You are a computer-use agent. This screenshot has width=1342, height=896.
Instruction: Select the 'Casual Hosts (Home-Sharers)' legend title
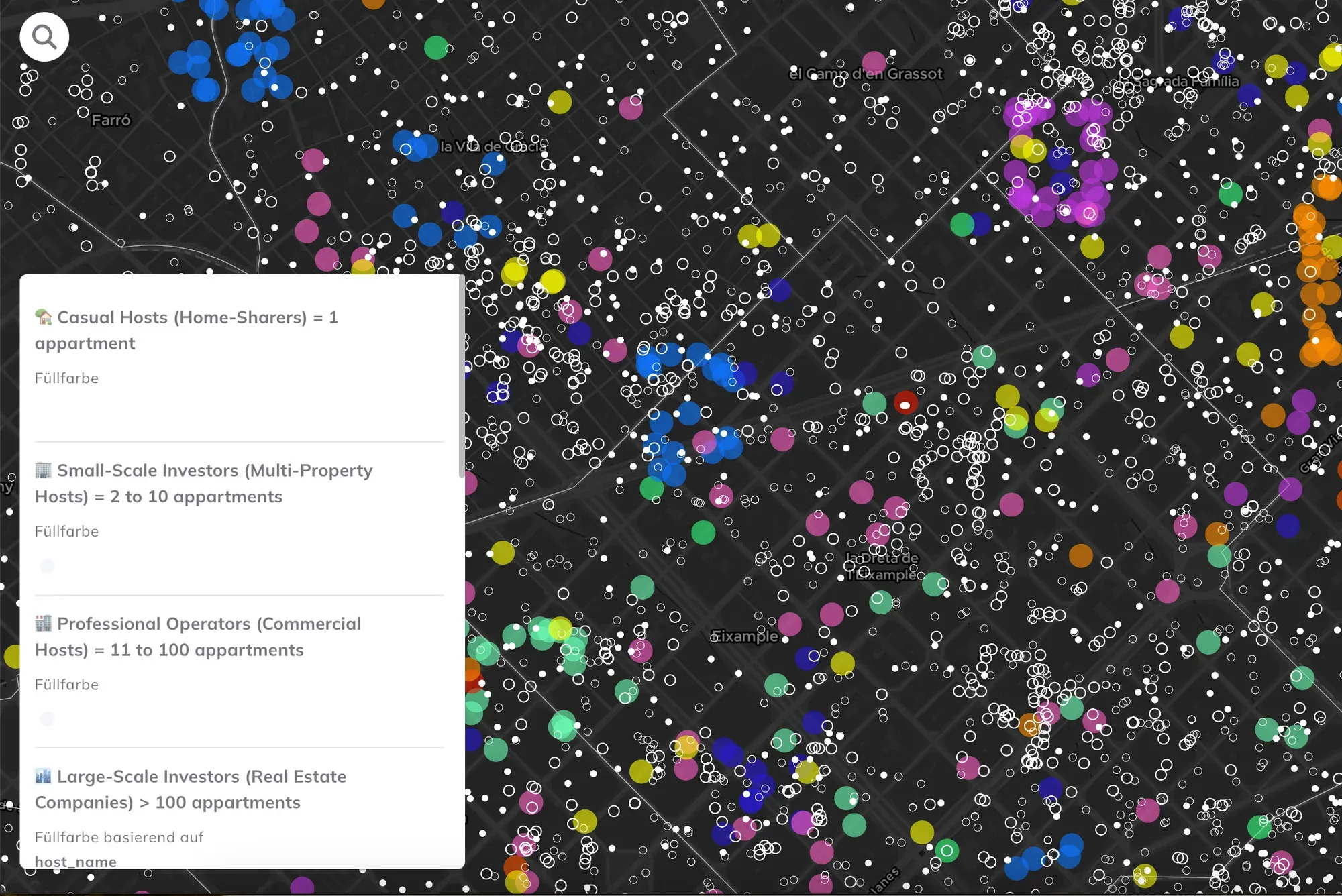coord(187,330)
